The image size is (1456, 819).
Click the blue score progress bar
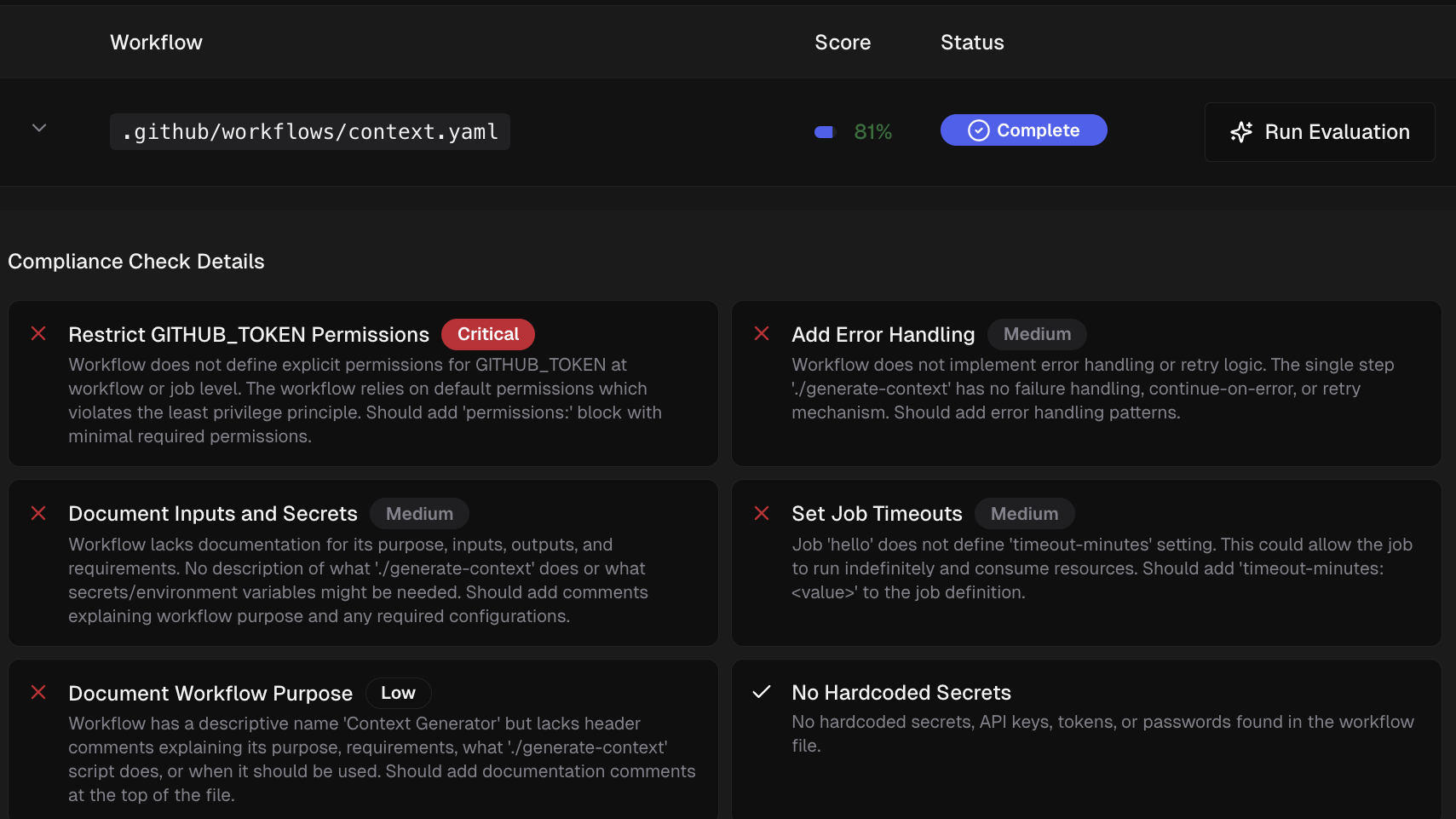coord(824,132)
